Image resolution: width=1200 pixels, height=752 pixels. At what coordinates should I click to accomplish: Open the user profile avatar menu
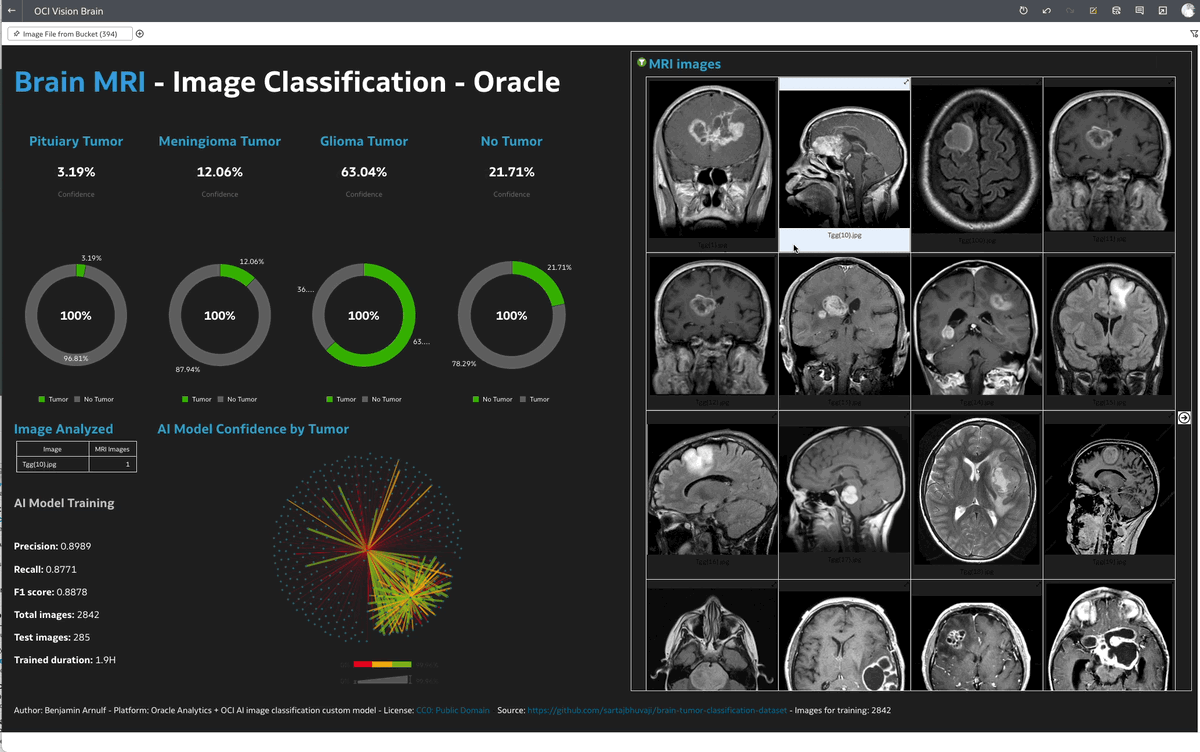pos(1188,10)
